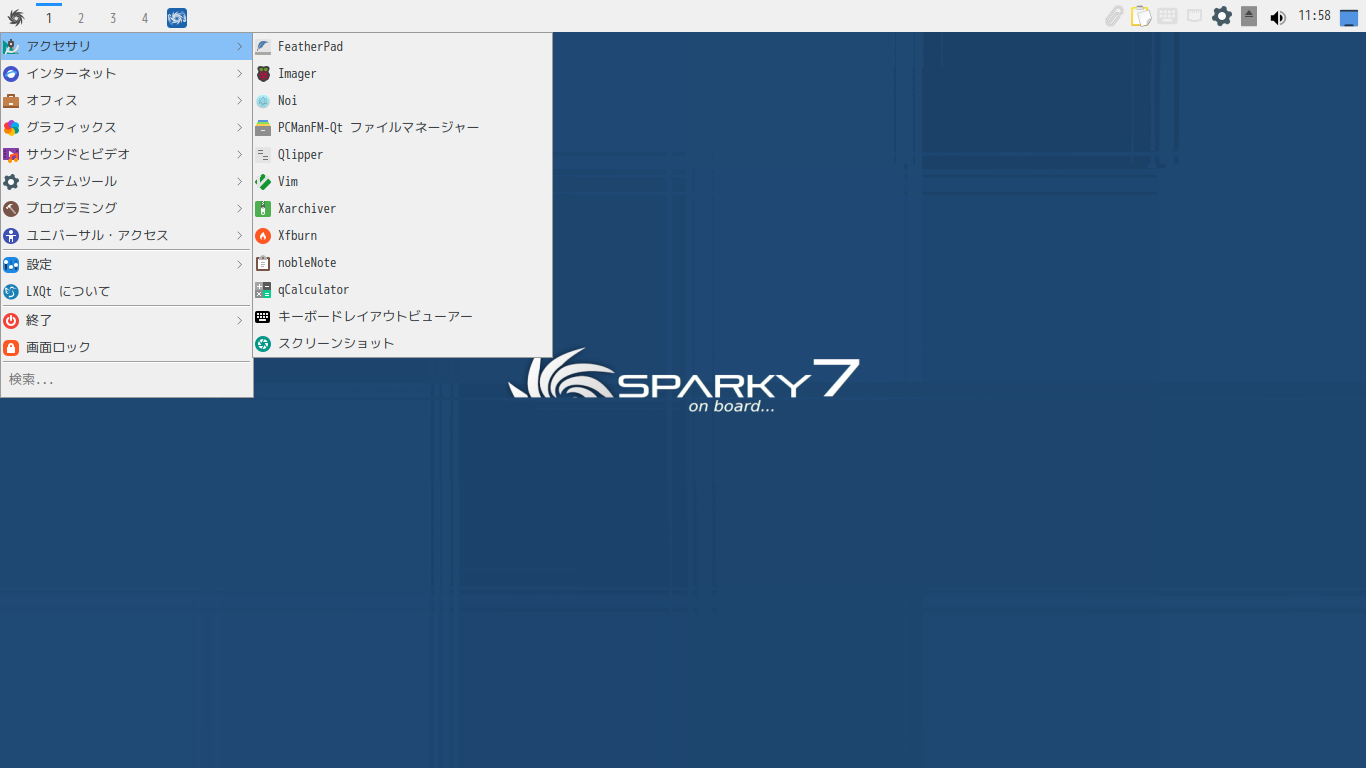Open キーボードレイアウトビューアー
The image size is (1366, 768).
tap(403, 317)
